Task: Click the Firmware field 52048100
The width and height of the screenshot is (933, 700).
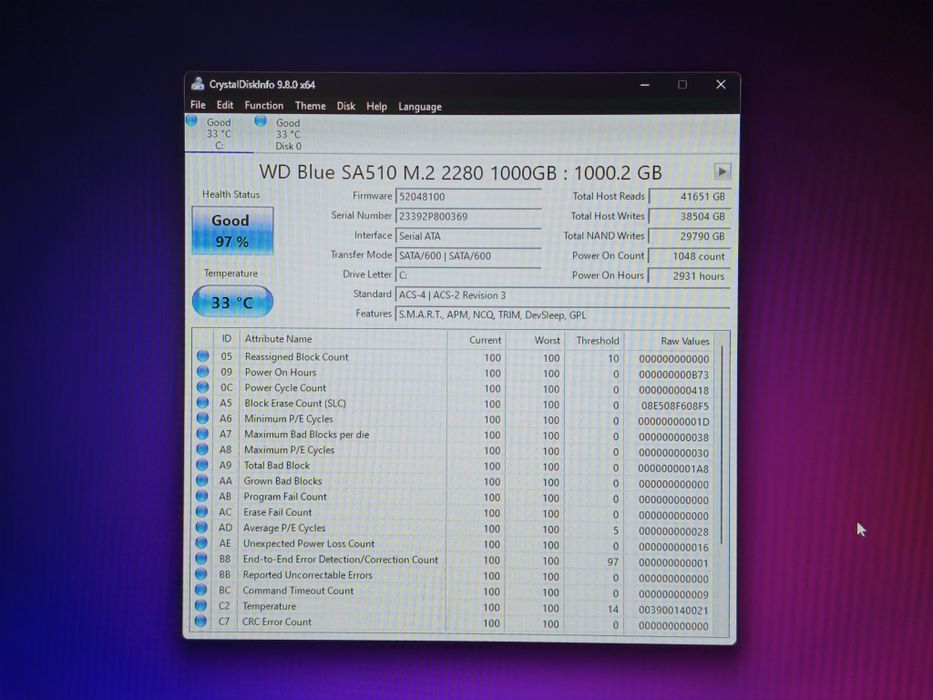Action: click(x=468, y=196)
